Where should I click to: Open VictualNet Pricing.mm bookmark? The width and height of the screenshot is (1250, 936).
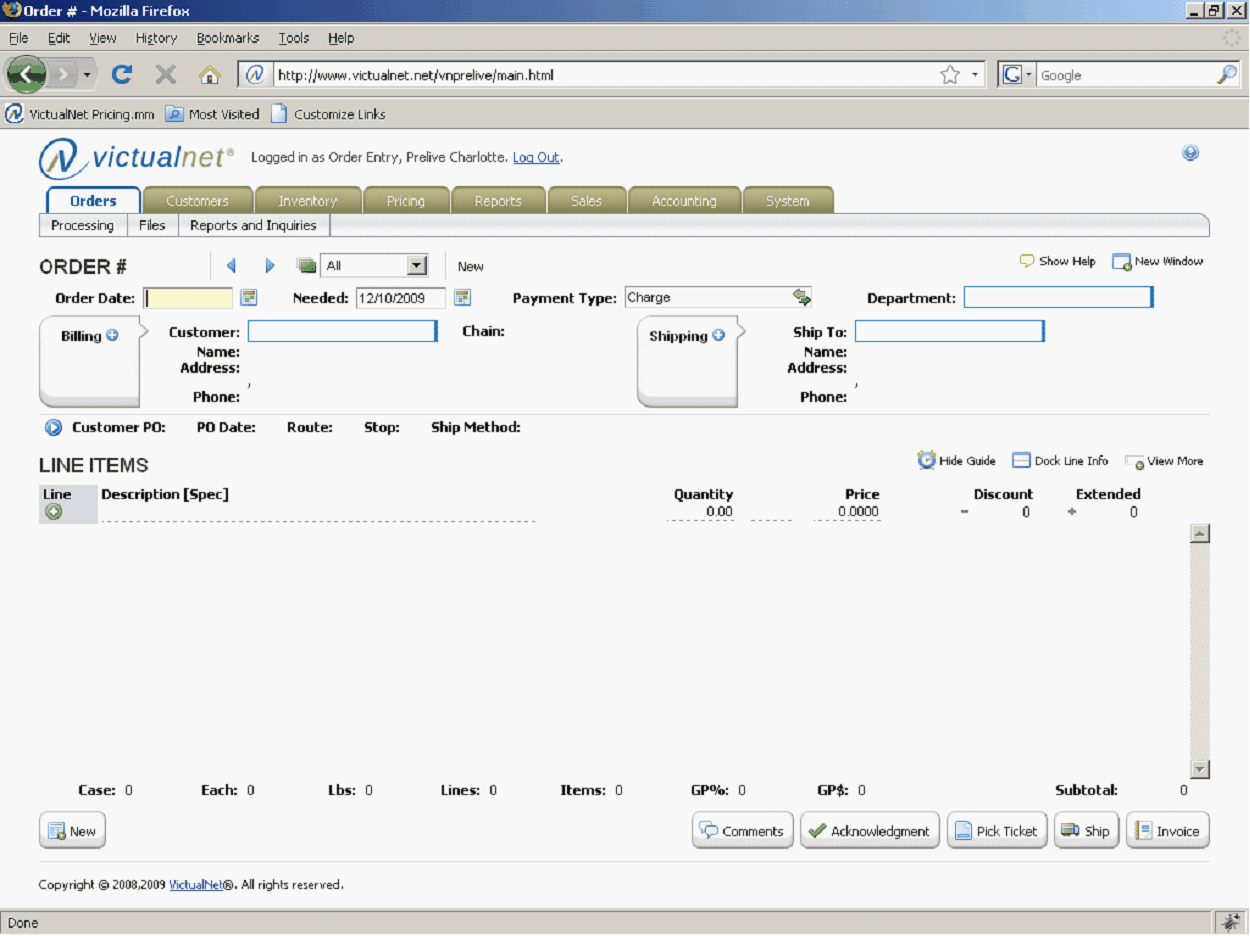pos(80,114)
